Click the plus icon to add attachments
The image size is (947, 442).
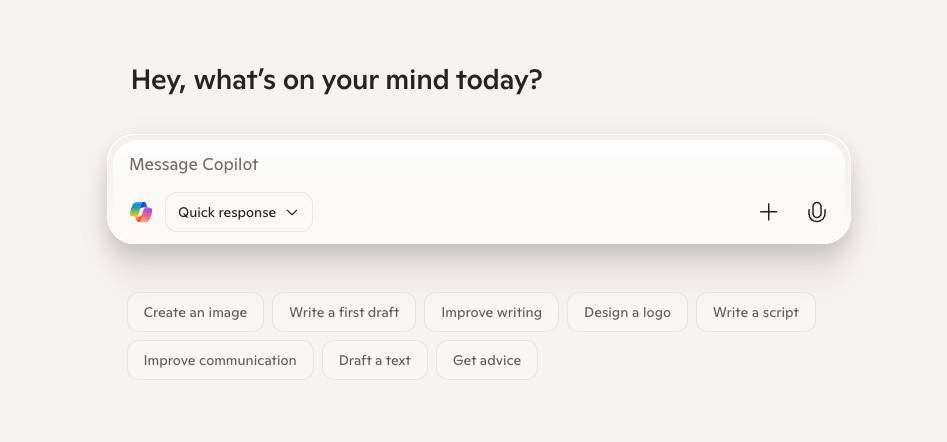tap(768, 212)
